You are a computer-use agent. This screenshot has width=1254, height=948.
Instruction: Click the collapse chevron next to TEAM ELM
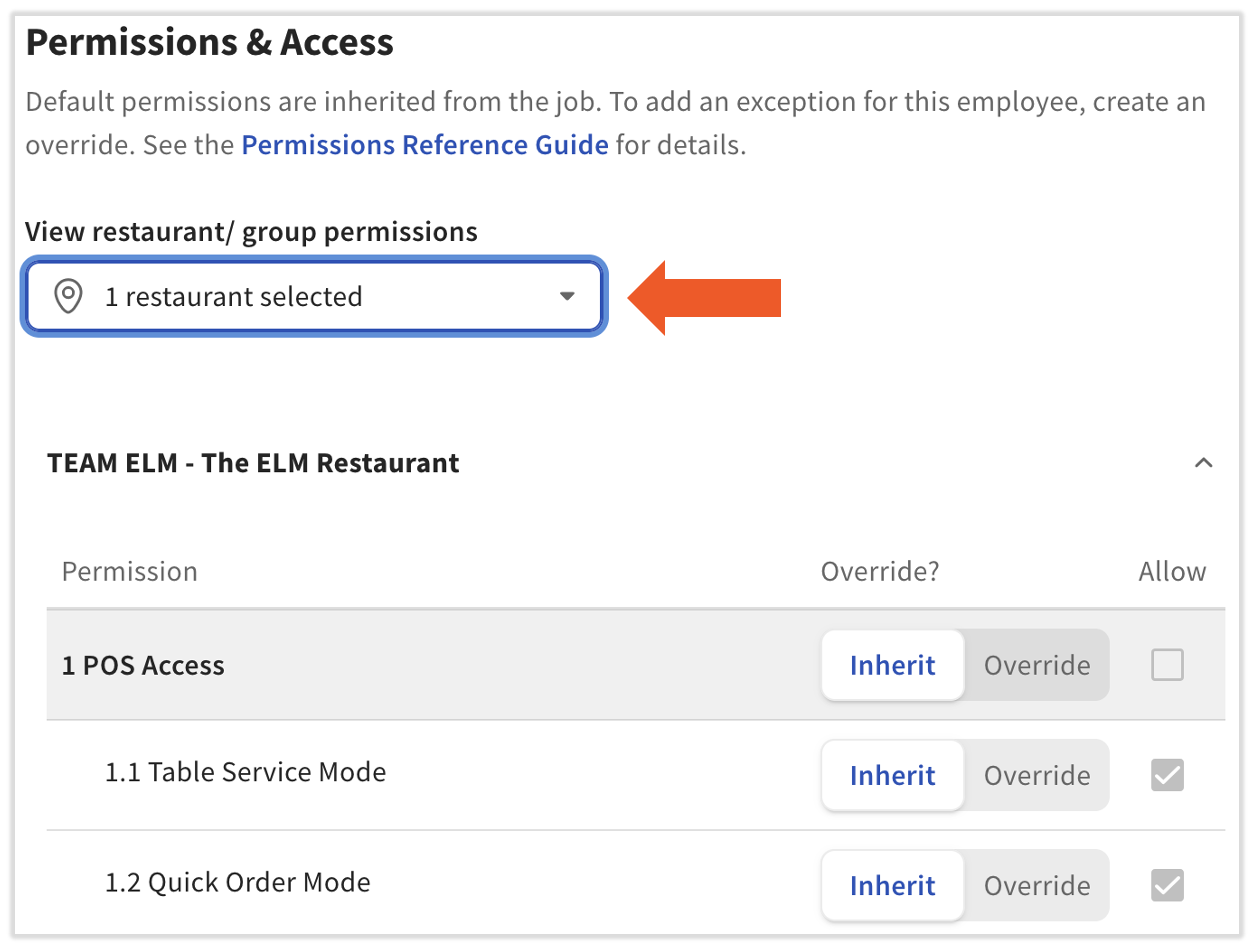coord(1204,462)
